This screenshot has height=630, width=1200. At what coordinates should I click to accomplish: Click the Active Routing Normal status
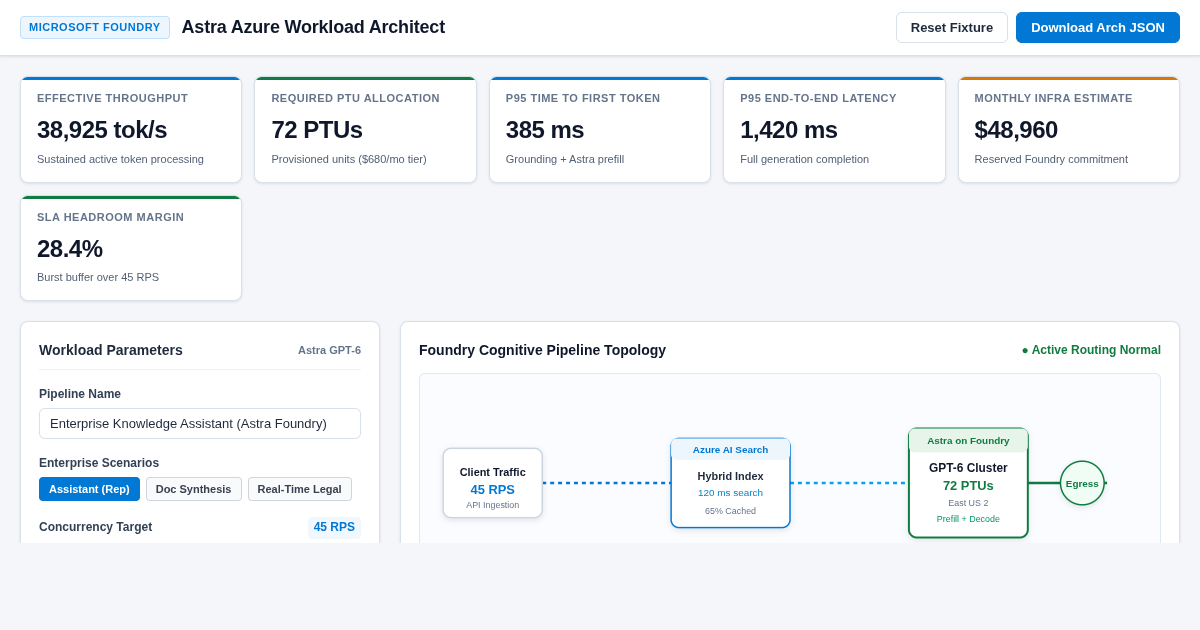pyautogui.click(x=1091, y=350)
